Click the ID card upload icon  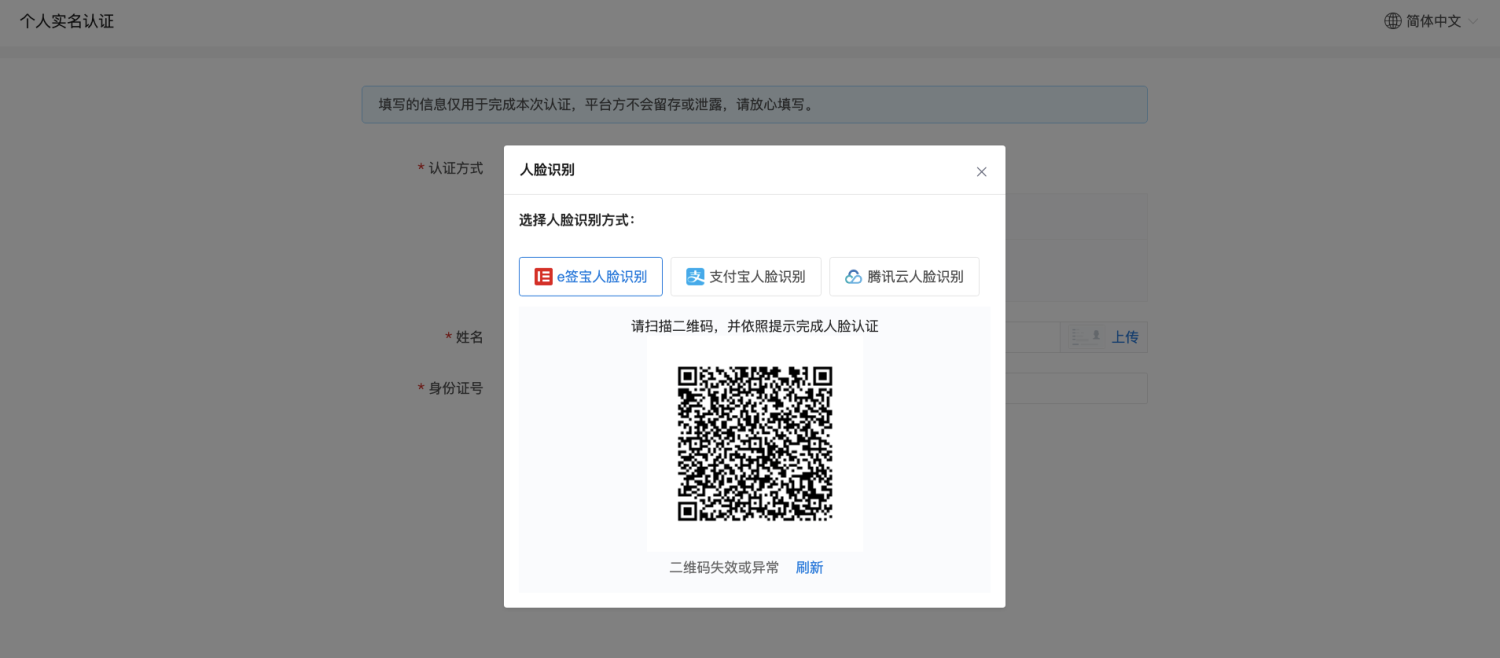[x=1086, y=337]
